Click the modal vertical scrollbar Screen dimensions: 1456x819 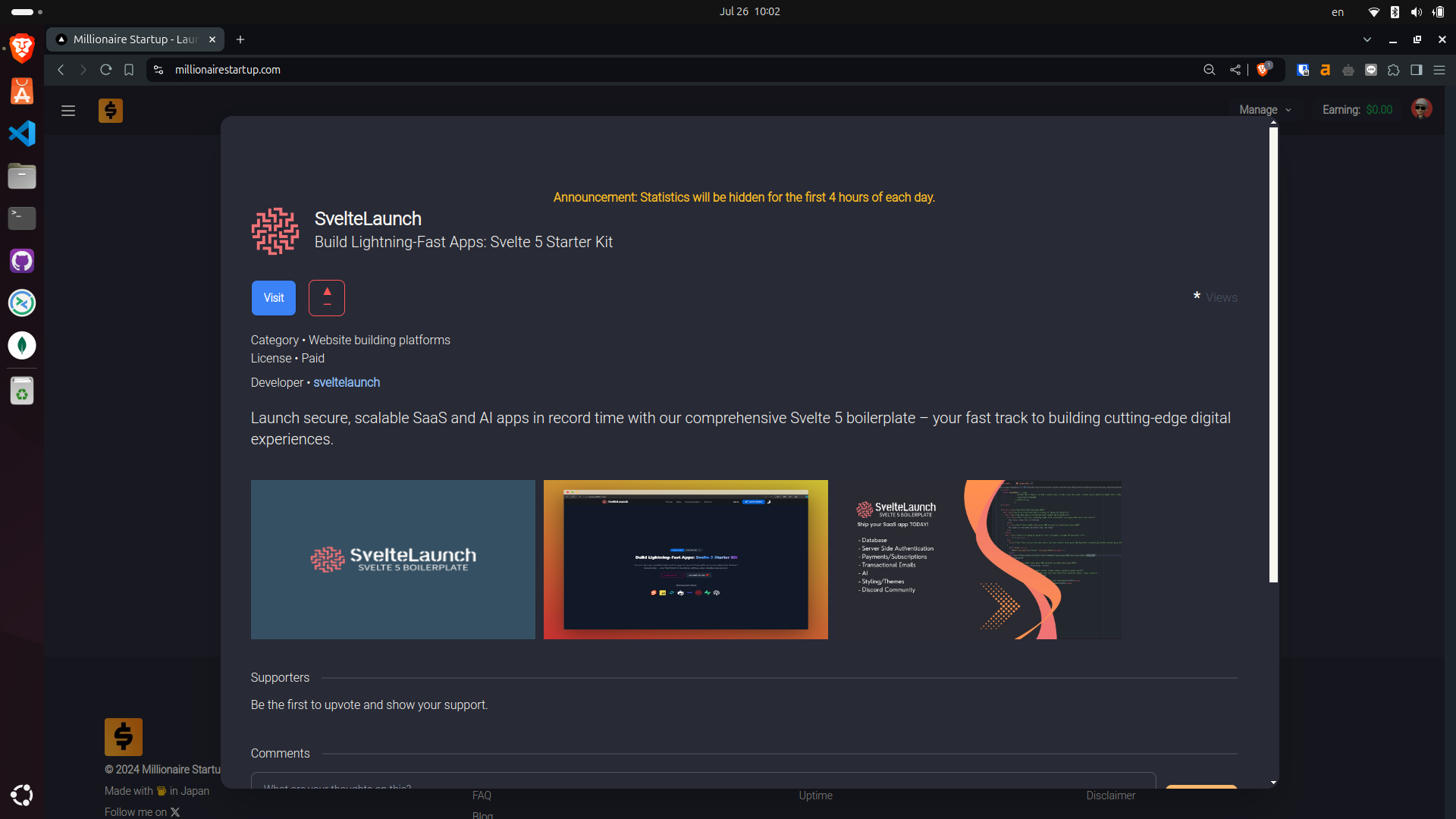pos(1274,355)
